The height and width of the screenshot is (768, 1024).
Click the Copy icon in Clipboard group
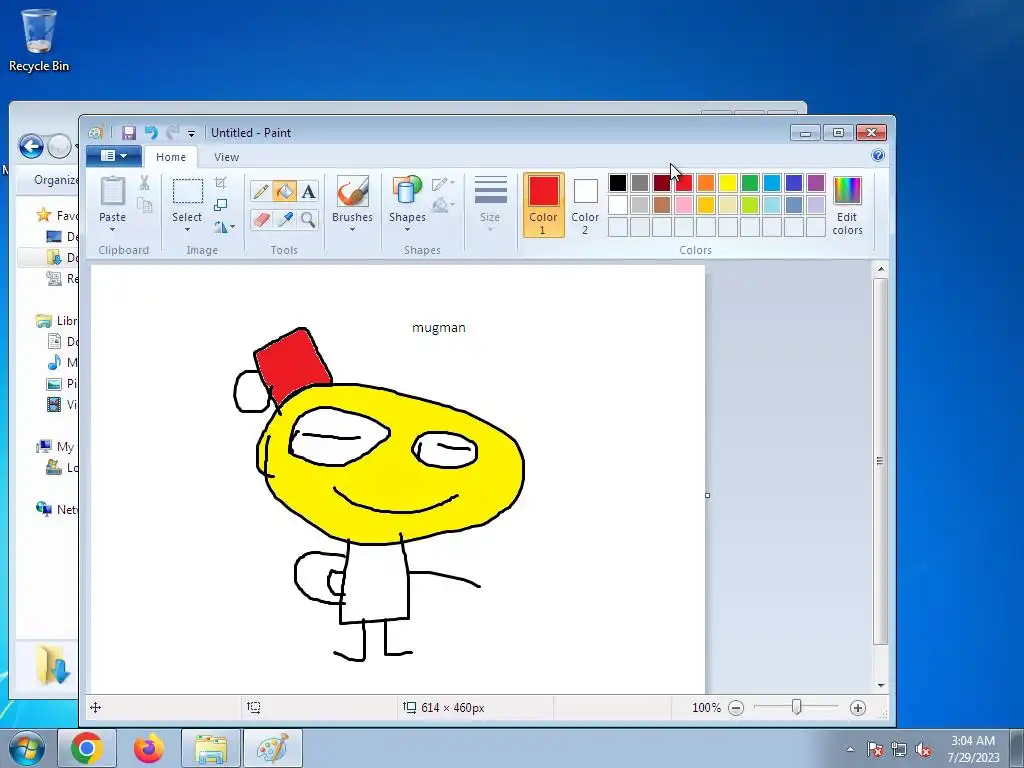coord(144,206)
